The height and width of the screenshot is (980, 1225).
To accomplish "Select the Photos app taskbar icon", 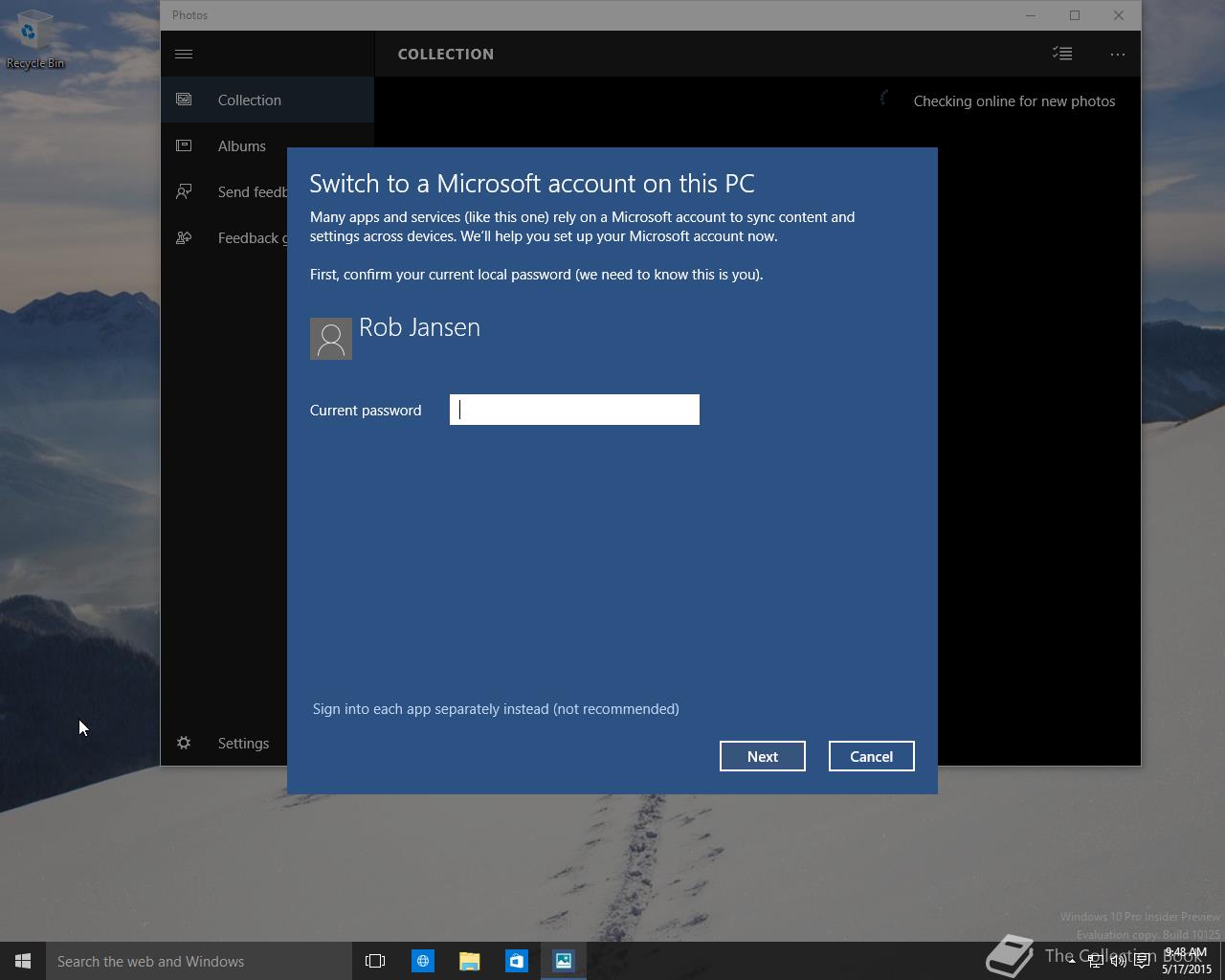I will (x=563, y=961).
